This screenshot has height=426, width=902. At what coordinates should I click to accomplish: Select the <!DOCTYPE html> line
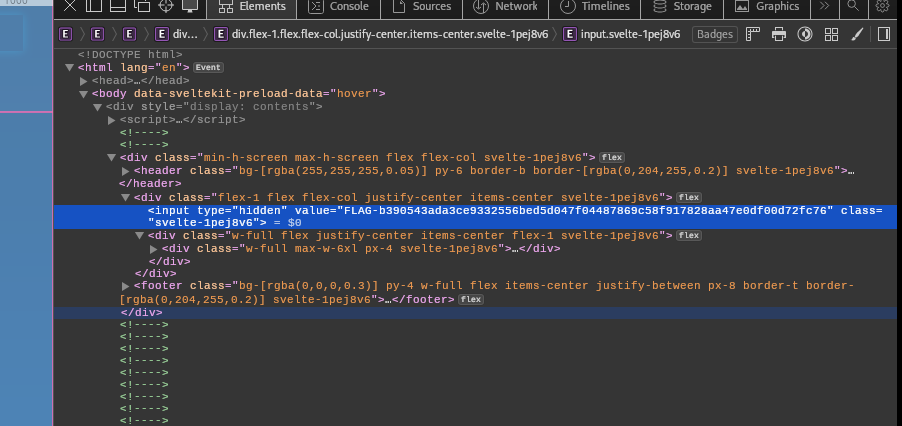coord(130,55)
